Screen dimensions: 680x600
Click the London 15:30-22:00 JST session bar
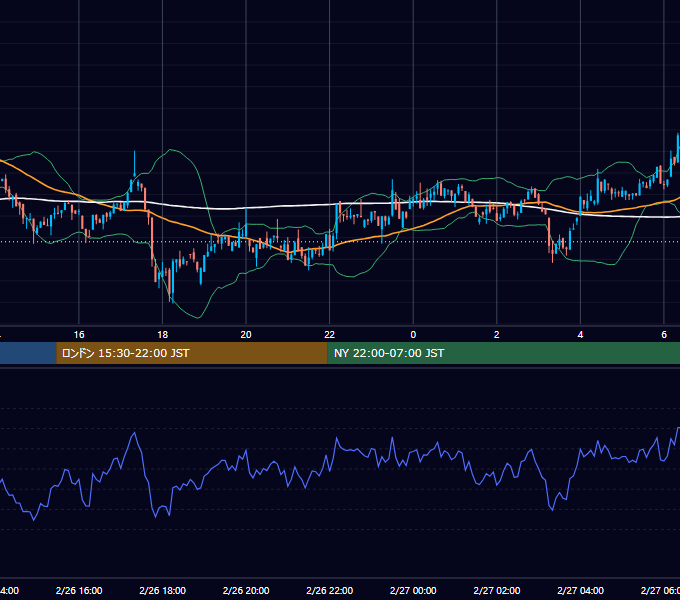192,353
